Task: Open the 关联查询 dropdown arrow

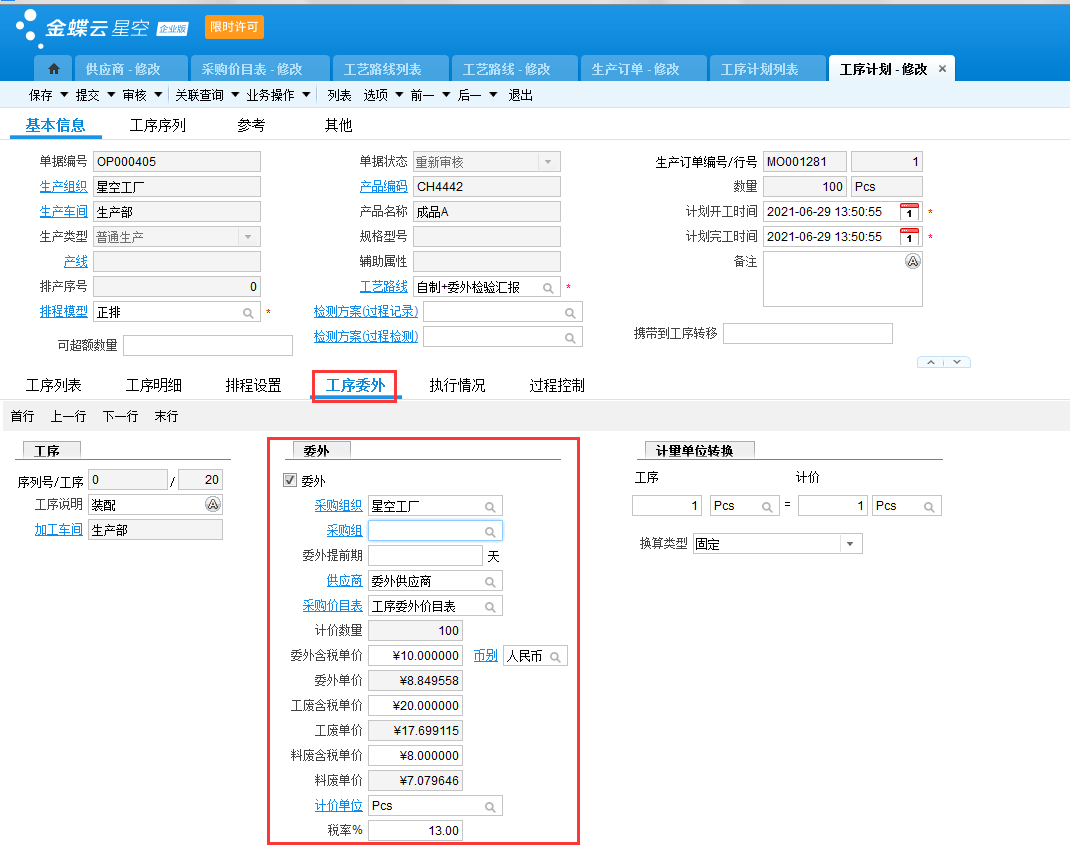Action: click(x=235, y=94)
